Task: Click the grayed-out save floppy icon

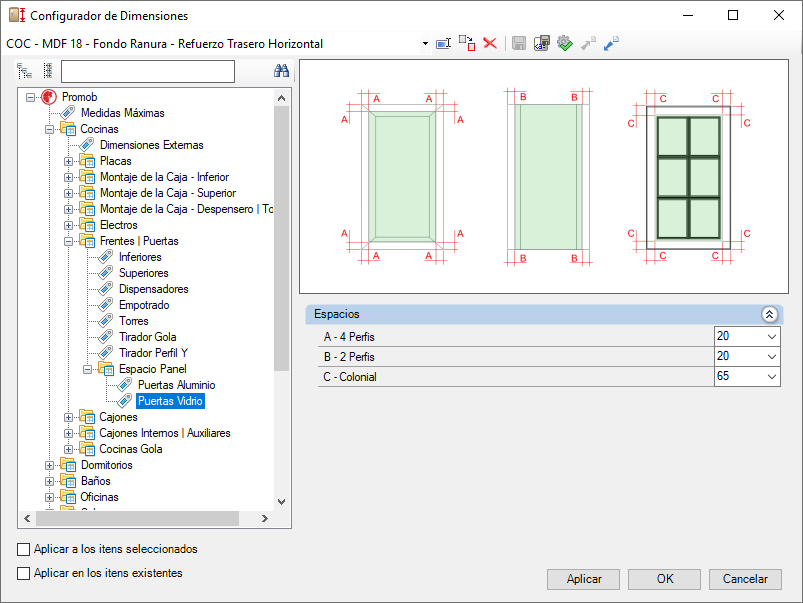Action: coord(519,43)
